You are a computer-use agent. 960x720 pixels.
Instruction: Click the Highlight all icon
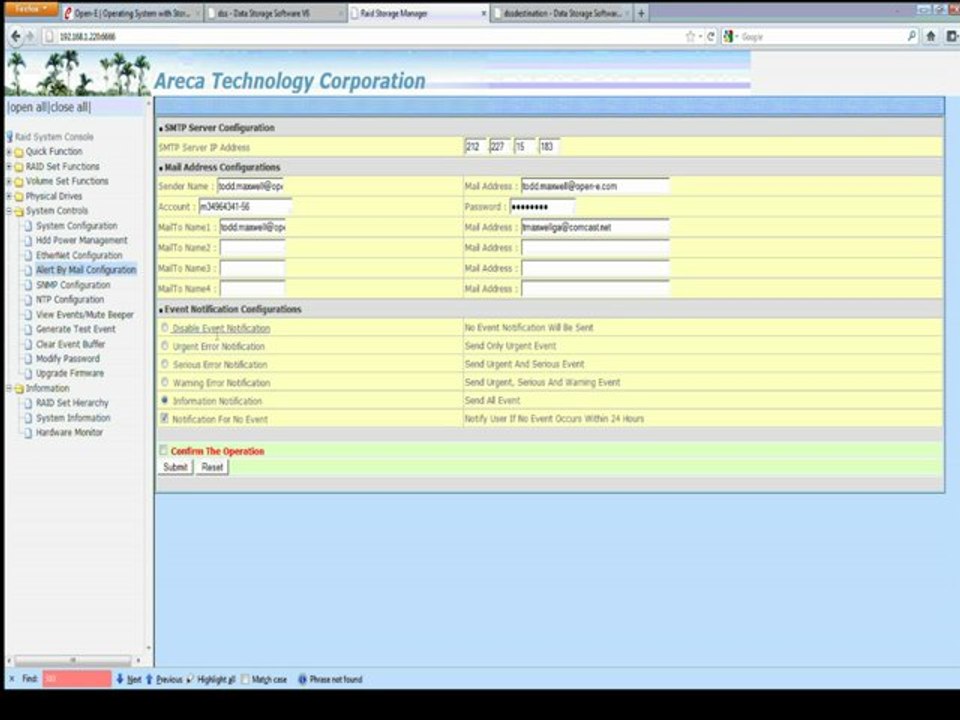click(190, 678)
